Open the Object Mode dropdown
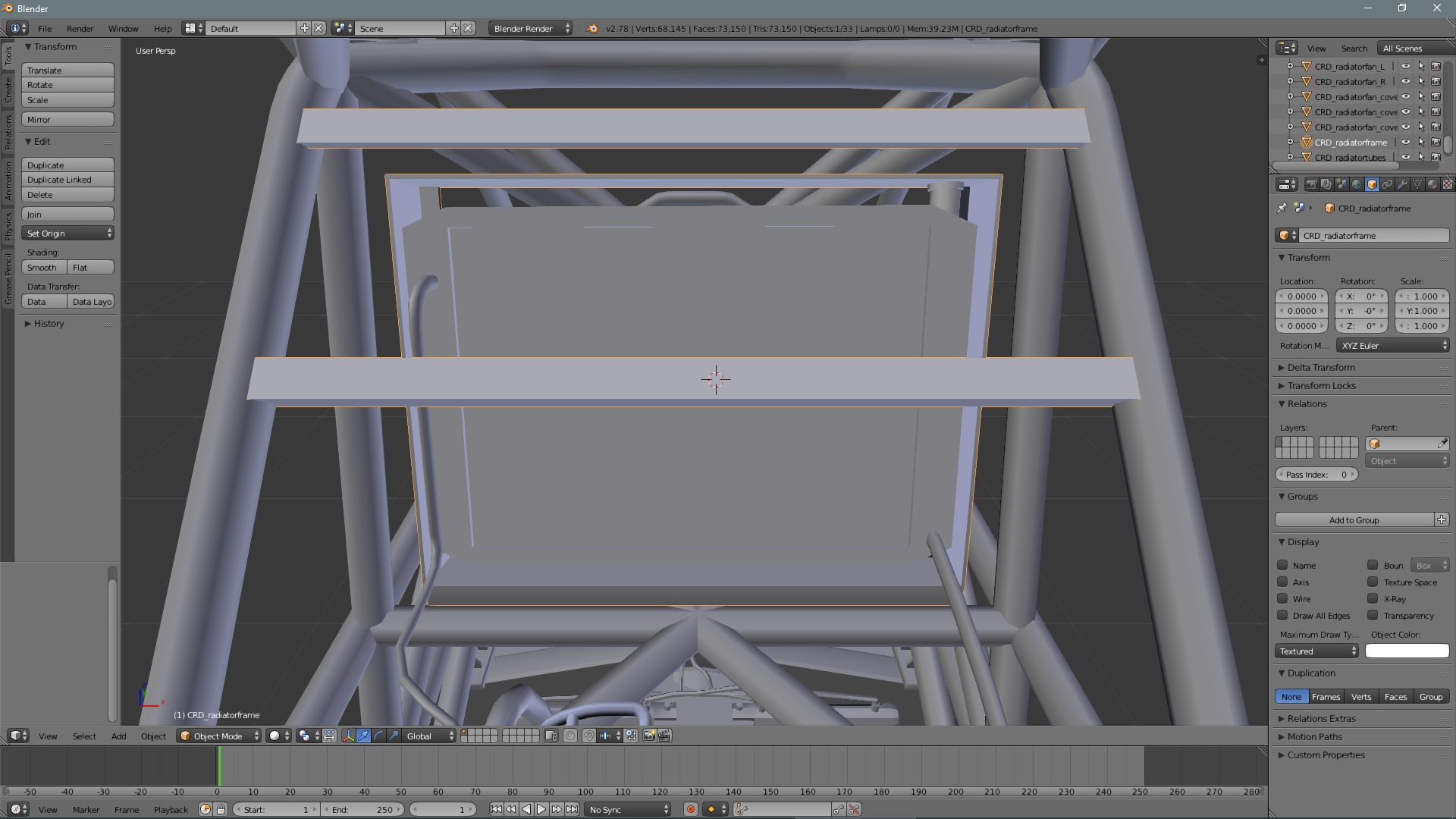1456x819 pixels. click(x=219, y=736)
